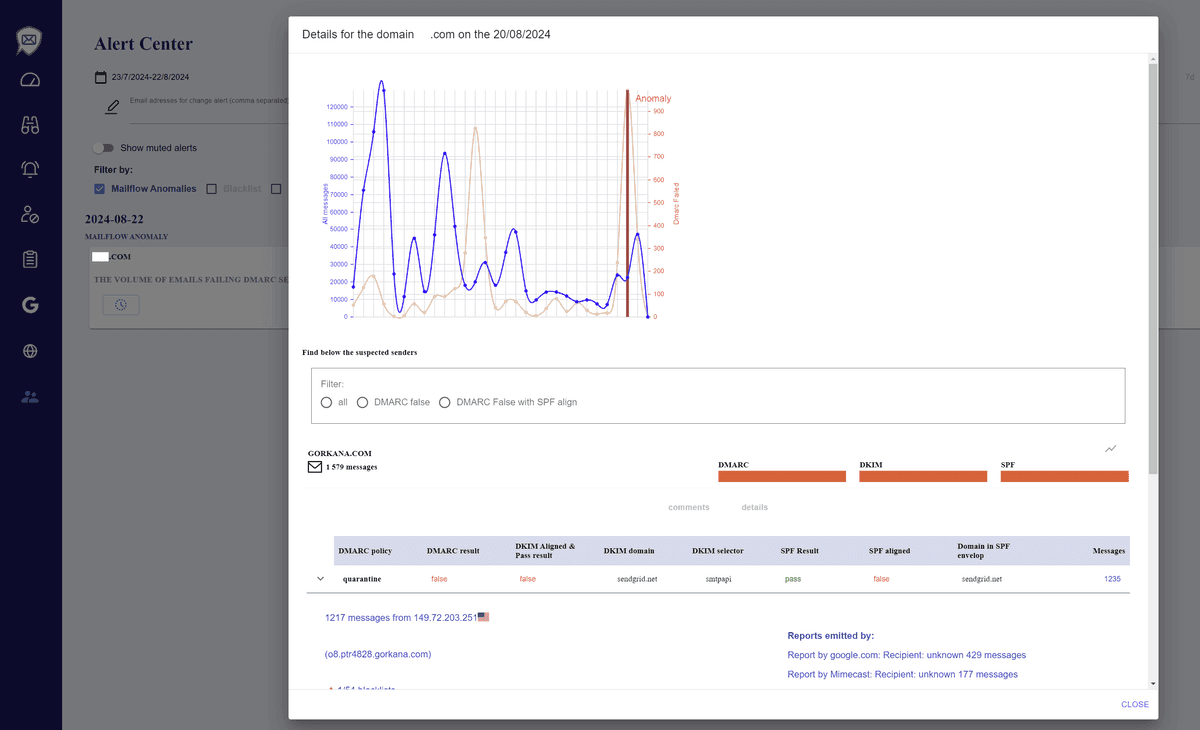Open the dashboard speedometer sidebar icon
This screenshot has height=730, width=1200.
[30, 80]
